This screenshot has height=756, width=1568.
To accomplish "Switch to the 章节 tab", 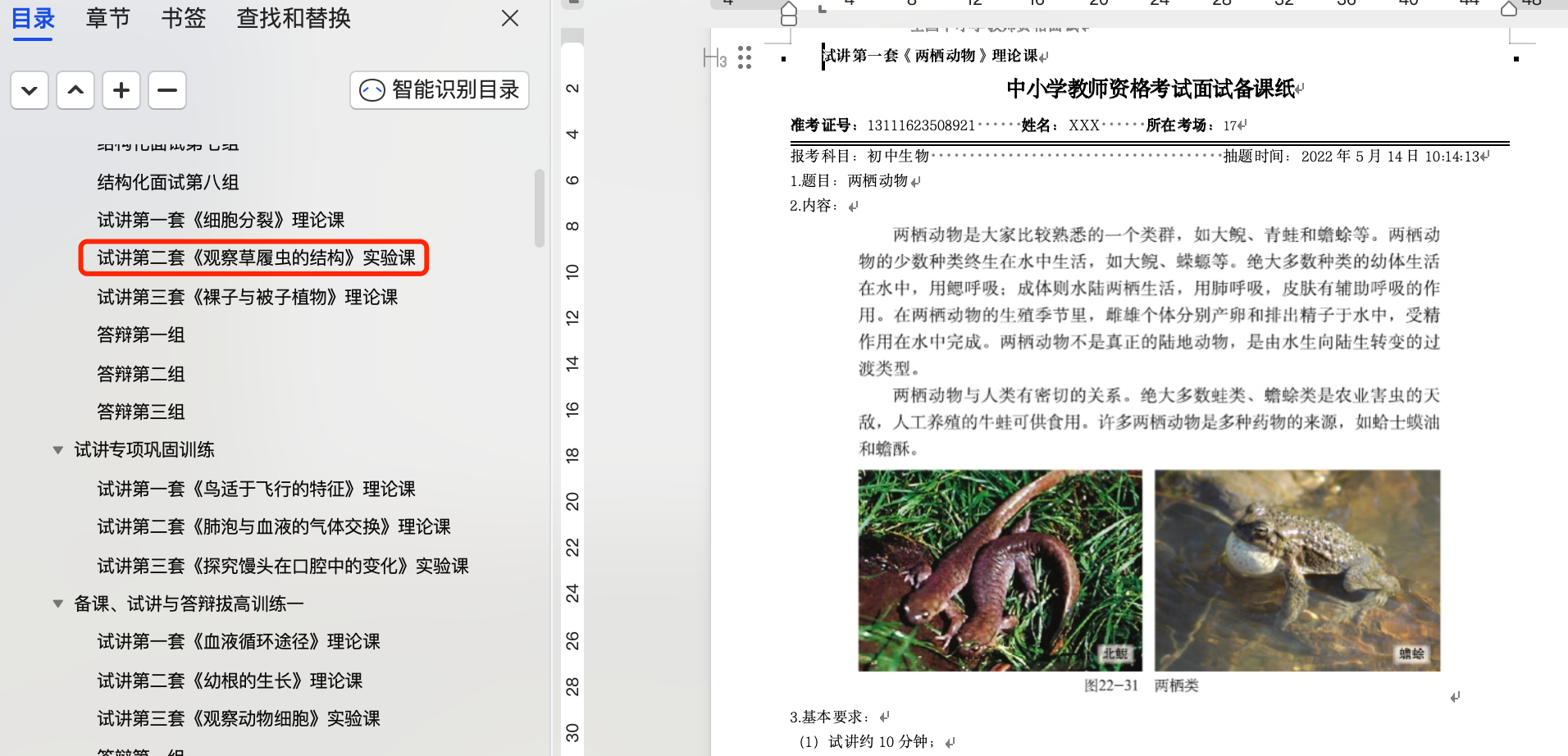I will (107, 18).
